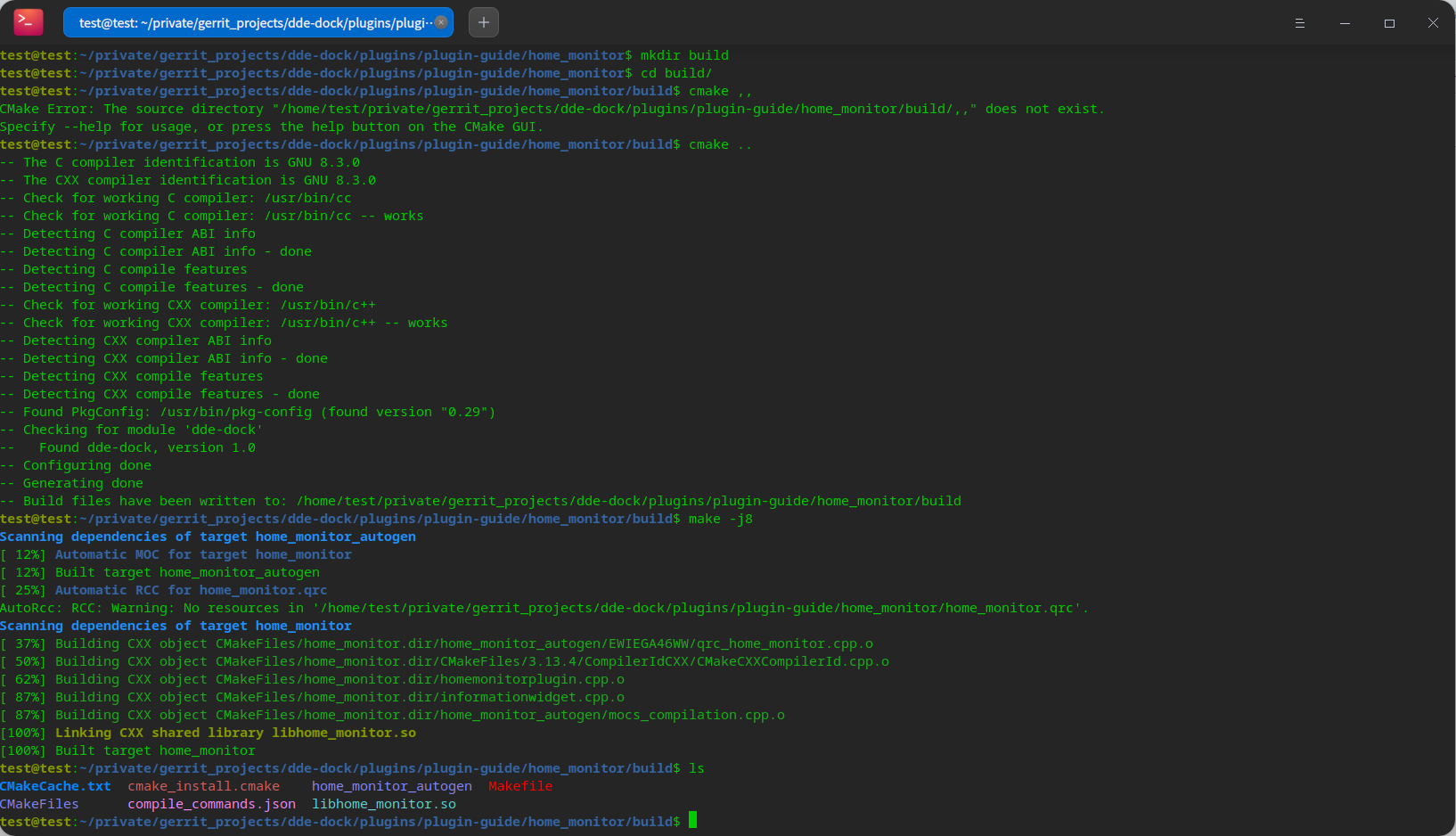Click cmake_install.cmake in the listing
Viewport: 1456px width, 836px height.
tap(203, 786)
